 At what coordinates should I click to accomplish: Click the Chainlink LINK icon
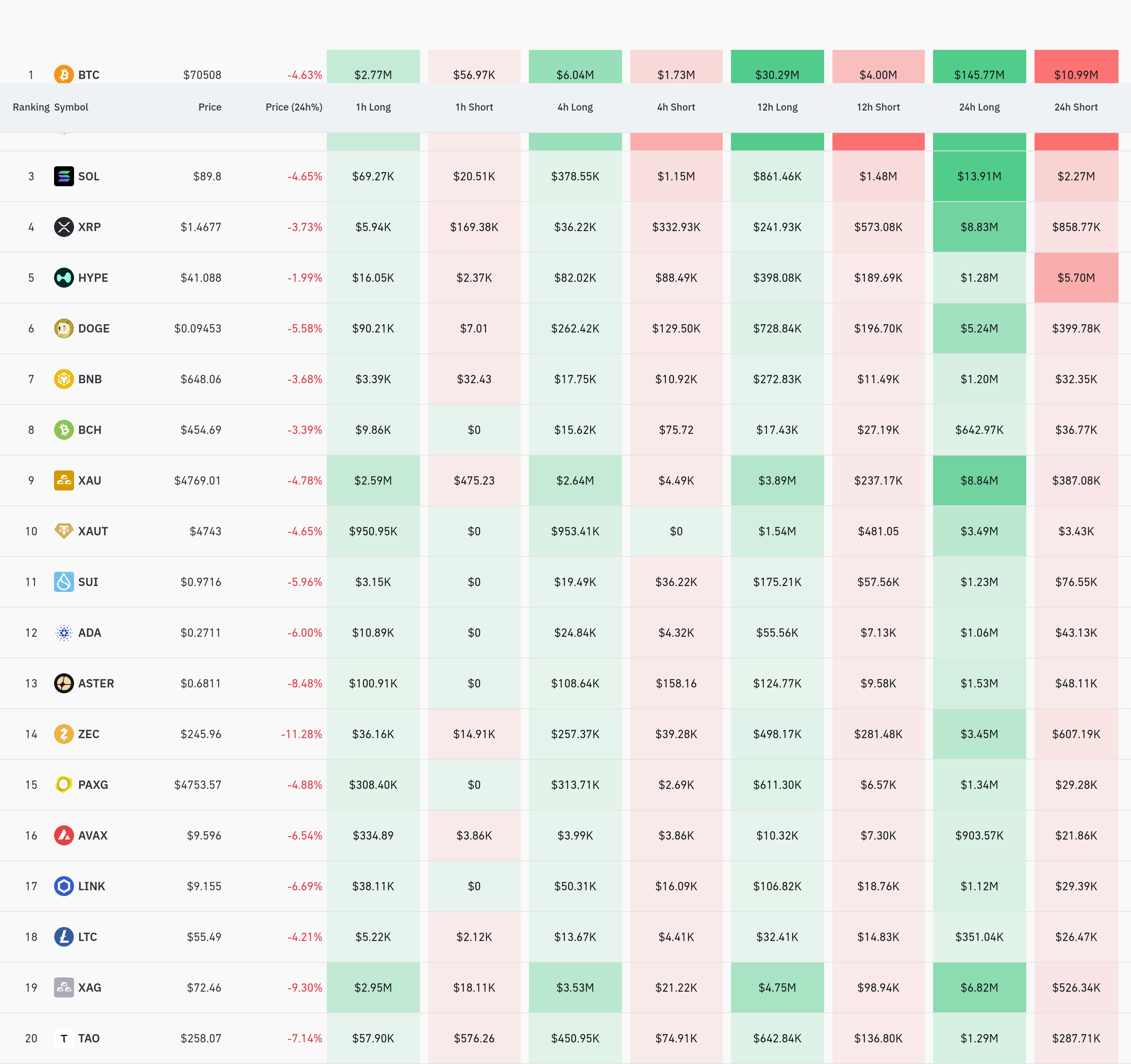(64, 886)
